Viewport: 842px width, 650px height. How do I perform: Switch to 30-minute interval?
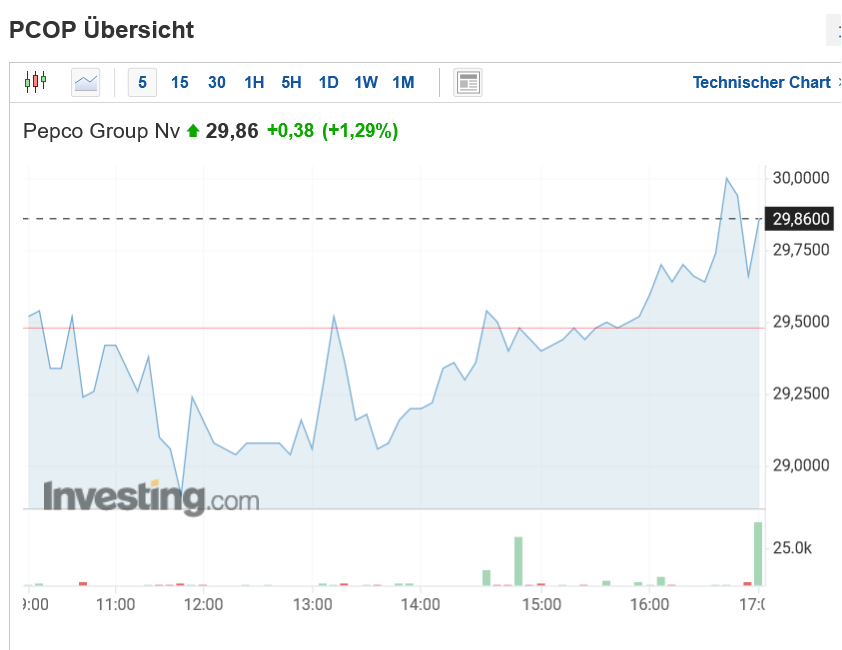click(x=217, y=82)
